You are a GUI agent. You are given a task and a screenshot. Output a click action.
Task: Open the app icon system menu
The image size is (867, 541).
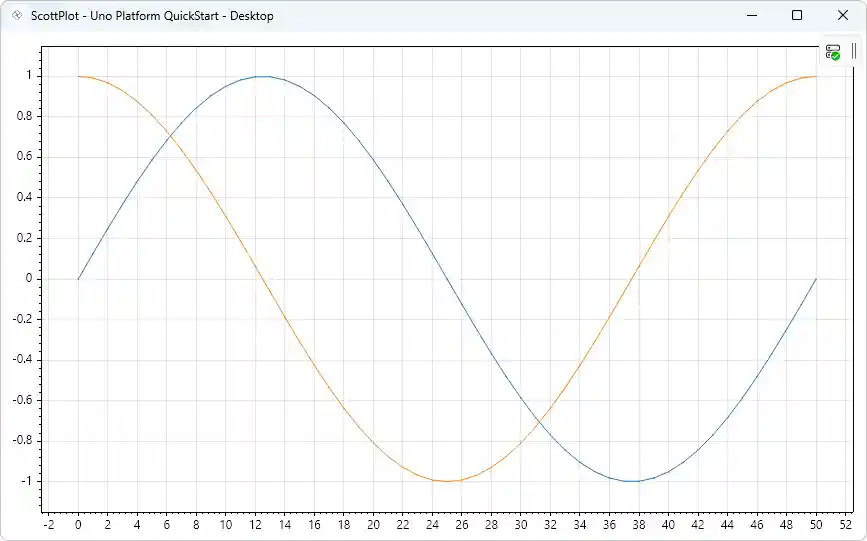pyautogui.click(x=16, y=15)
